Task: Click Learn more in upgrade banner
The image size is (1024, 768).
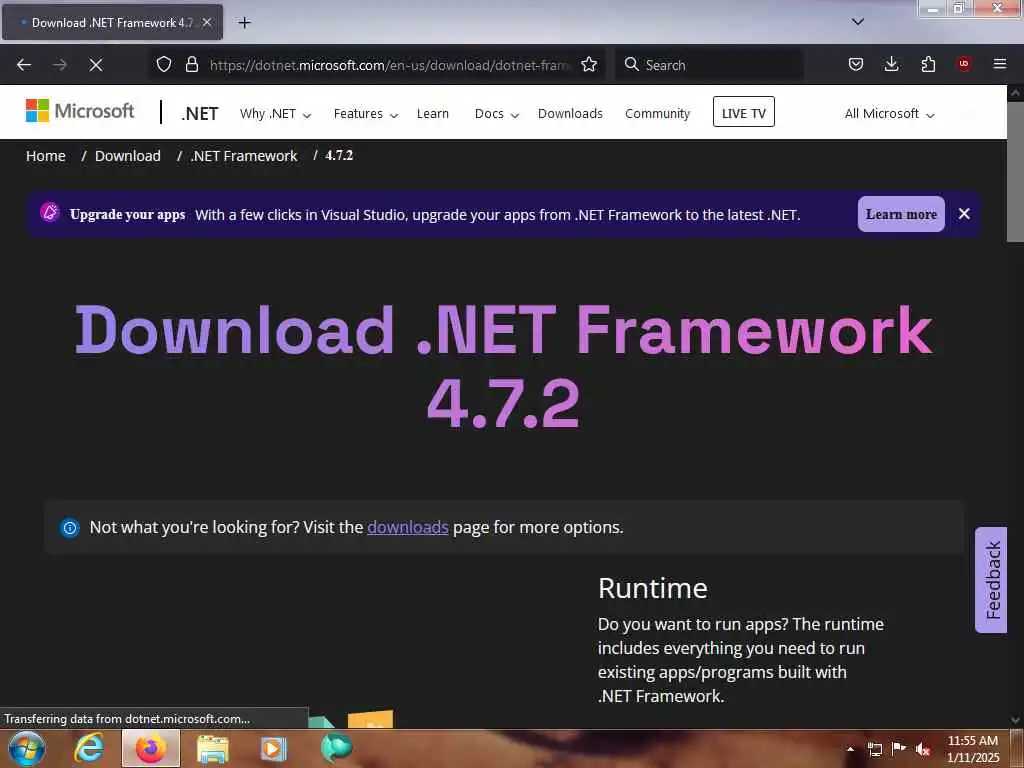Action: coord(901,214)
